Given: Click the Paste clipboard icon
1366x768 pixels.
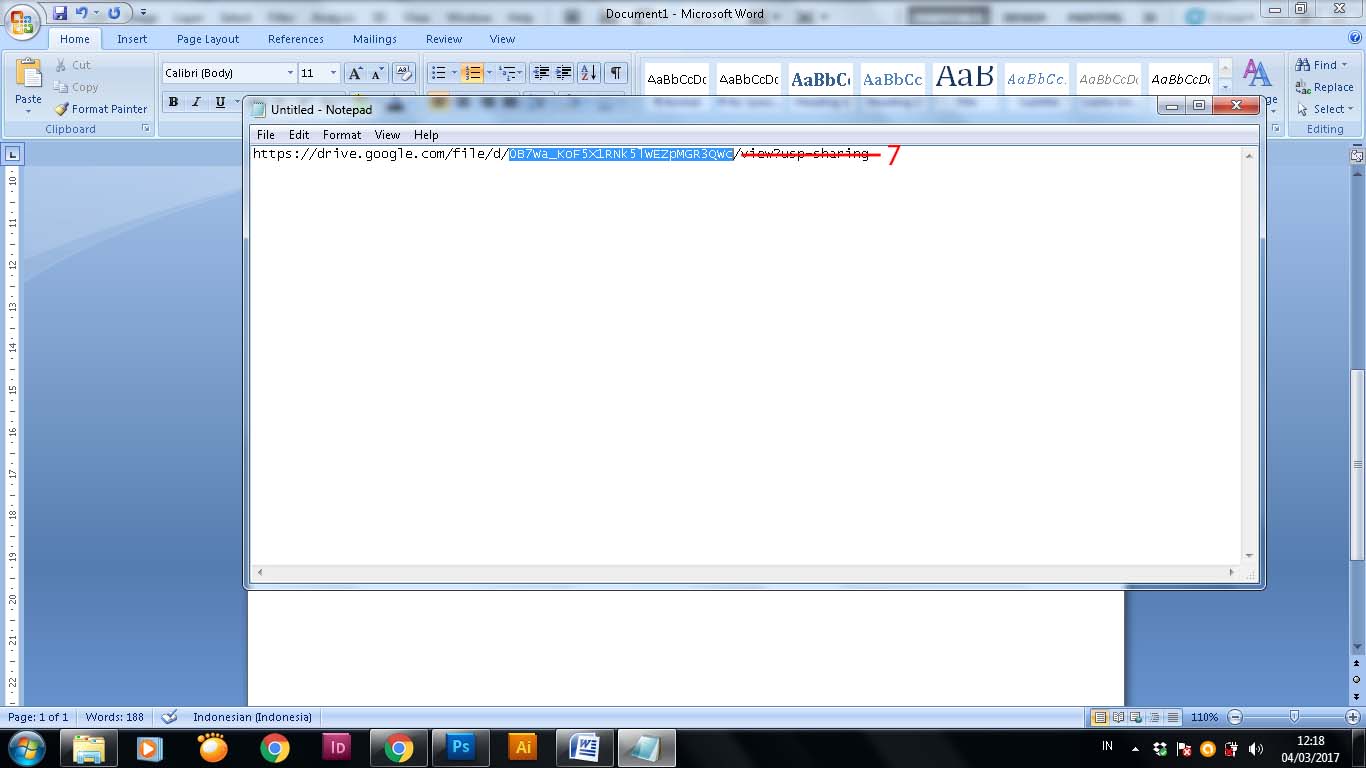Looking at the screenshot, I should 28,73.
